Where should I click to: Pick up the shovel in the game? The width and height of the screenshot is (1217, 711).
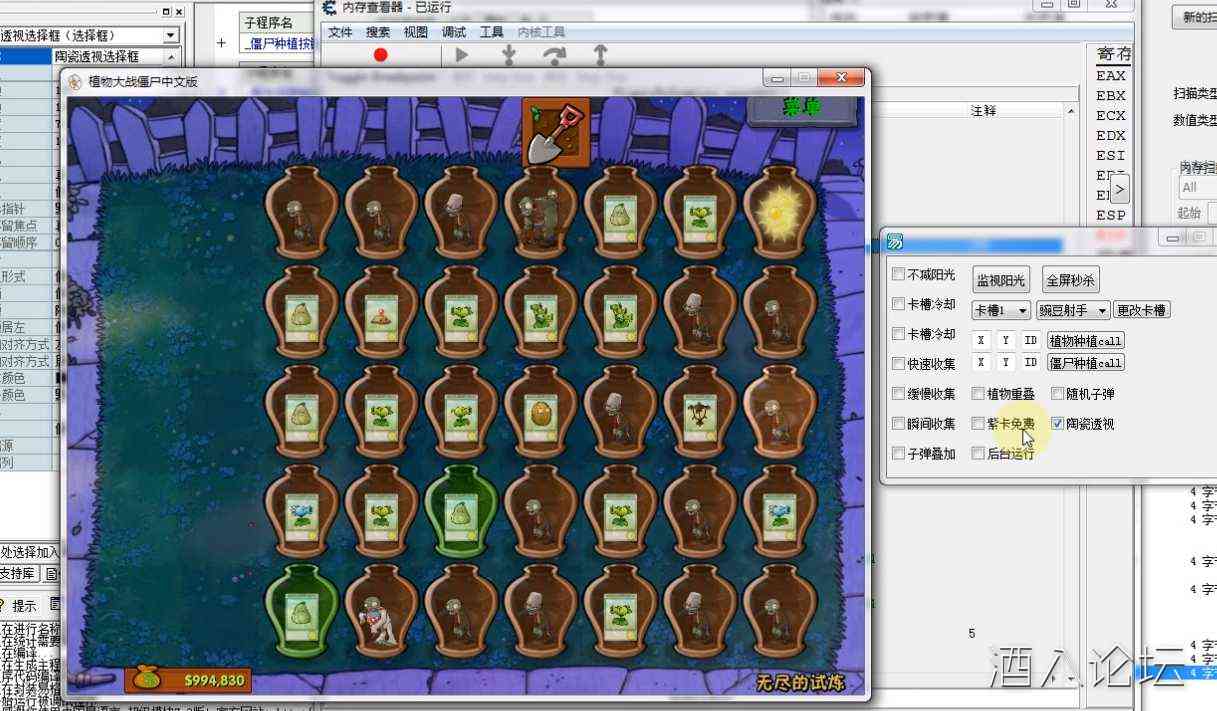tap(555, 131)
